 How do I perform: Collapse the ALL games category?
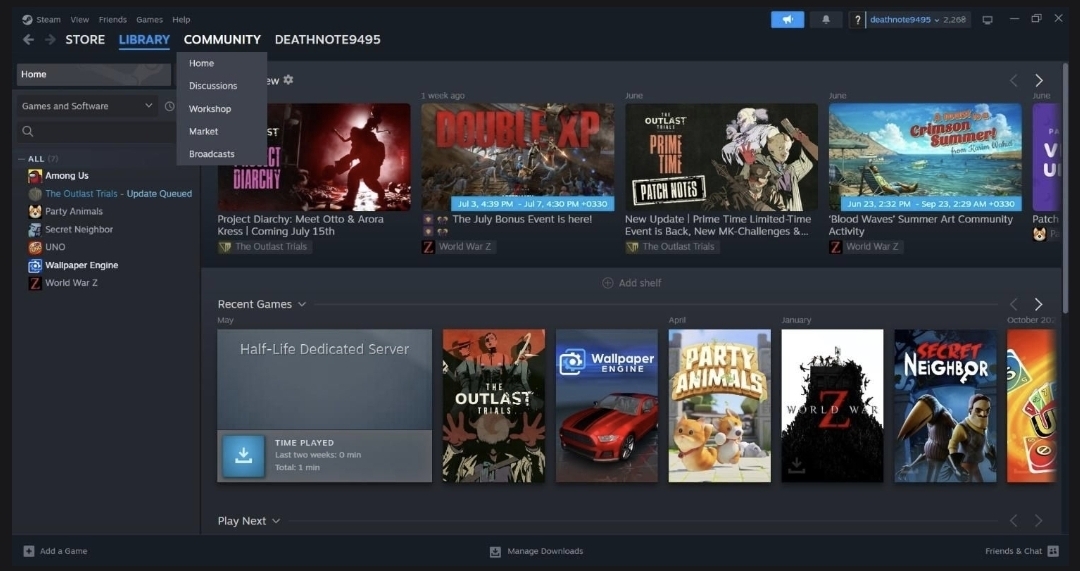click(21, 159)
